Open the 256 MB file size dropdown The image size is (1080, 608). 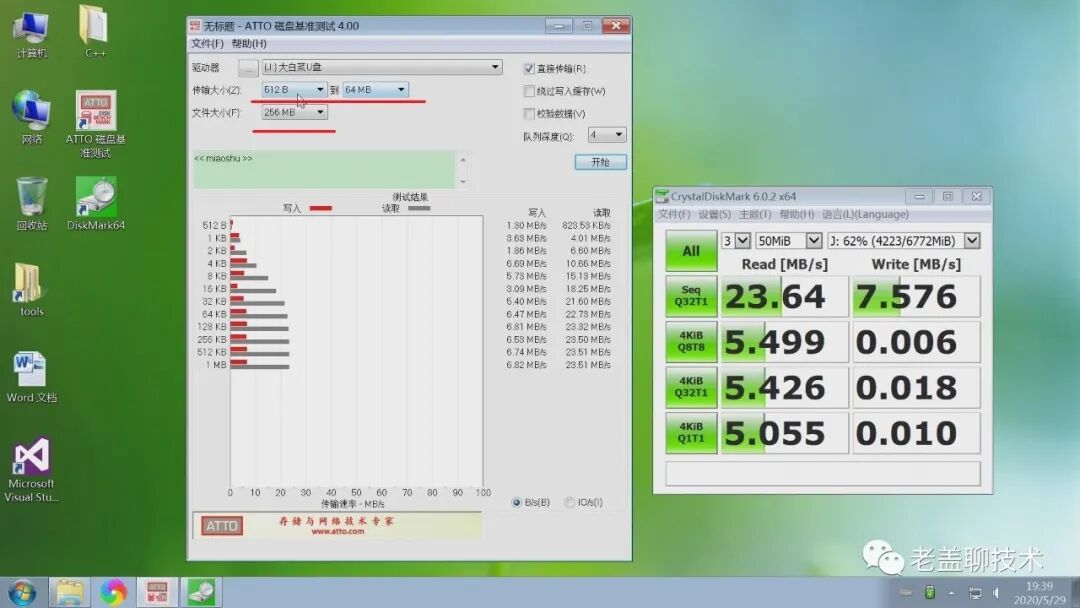[x=294, y=112]
